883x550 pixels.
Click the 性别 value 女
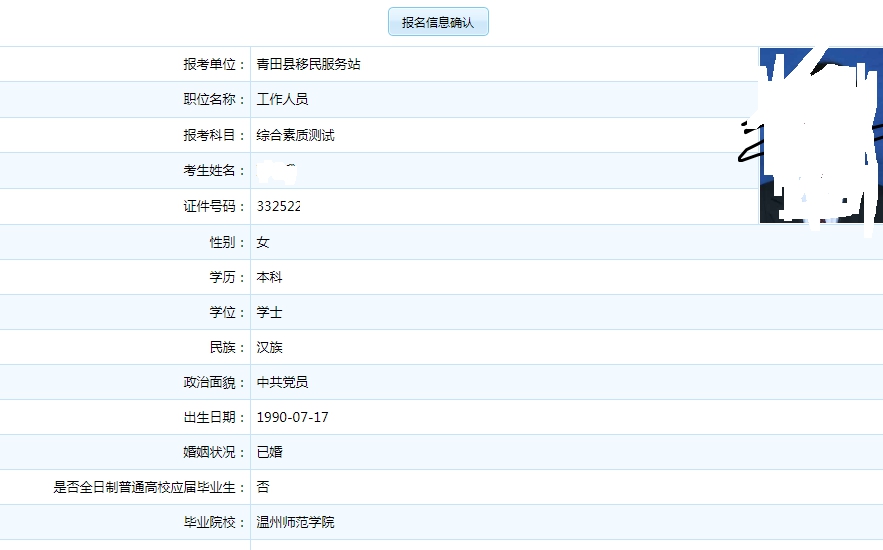point(263,242)
